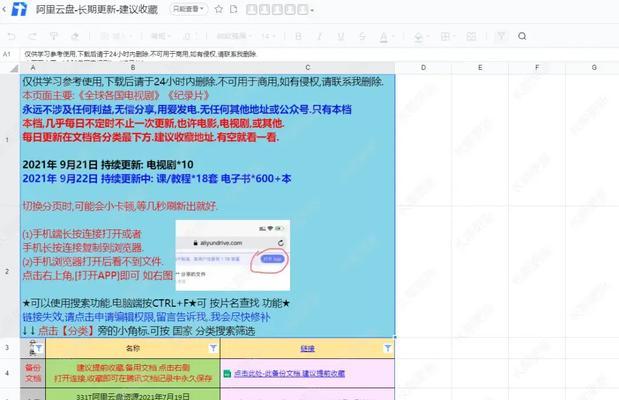Screen dimensions: 619x400
Task: Toggle Underline formatting
Action: click(341, 36)
